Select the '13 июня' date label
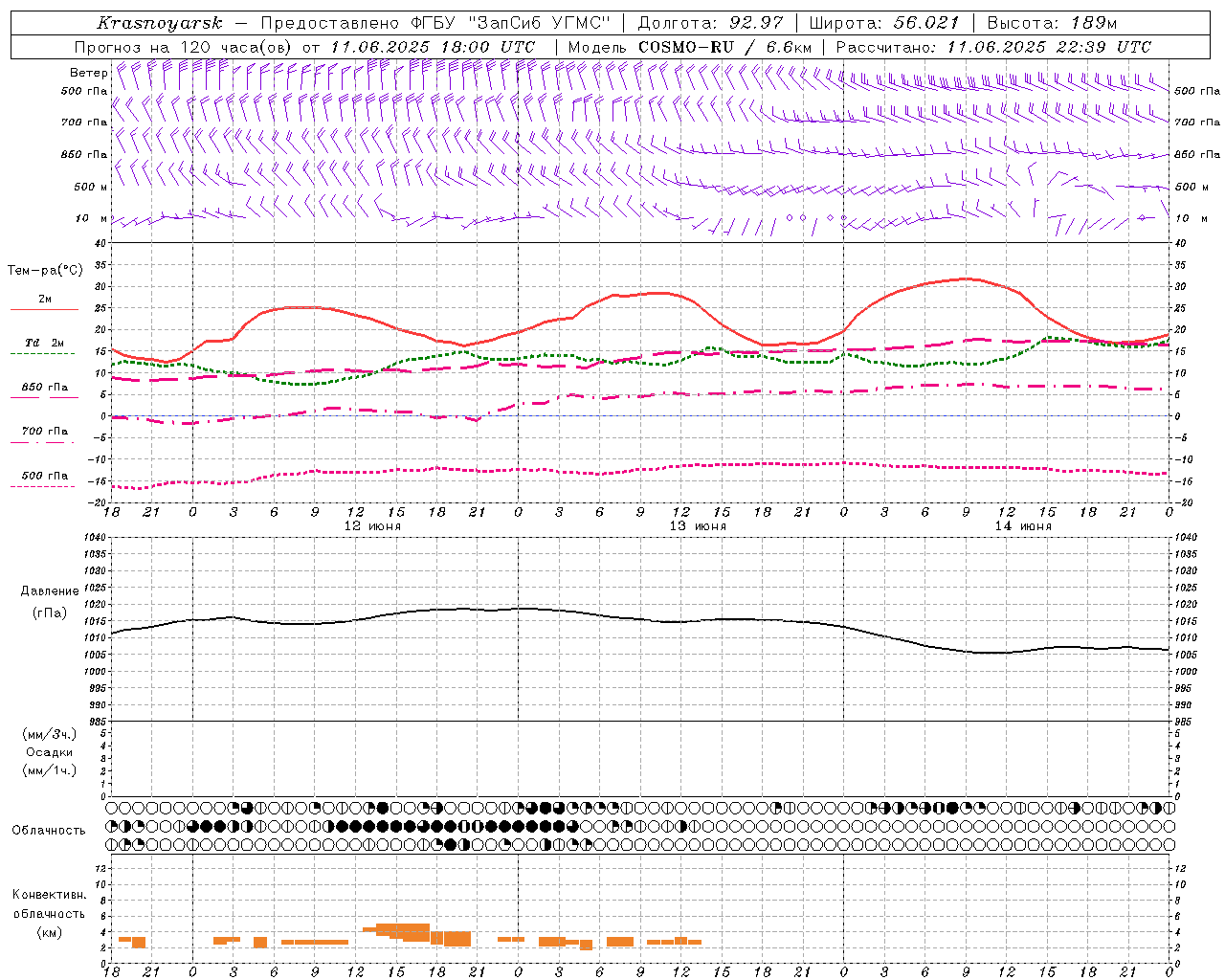 coord(698,526)
